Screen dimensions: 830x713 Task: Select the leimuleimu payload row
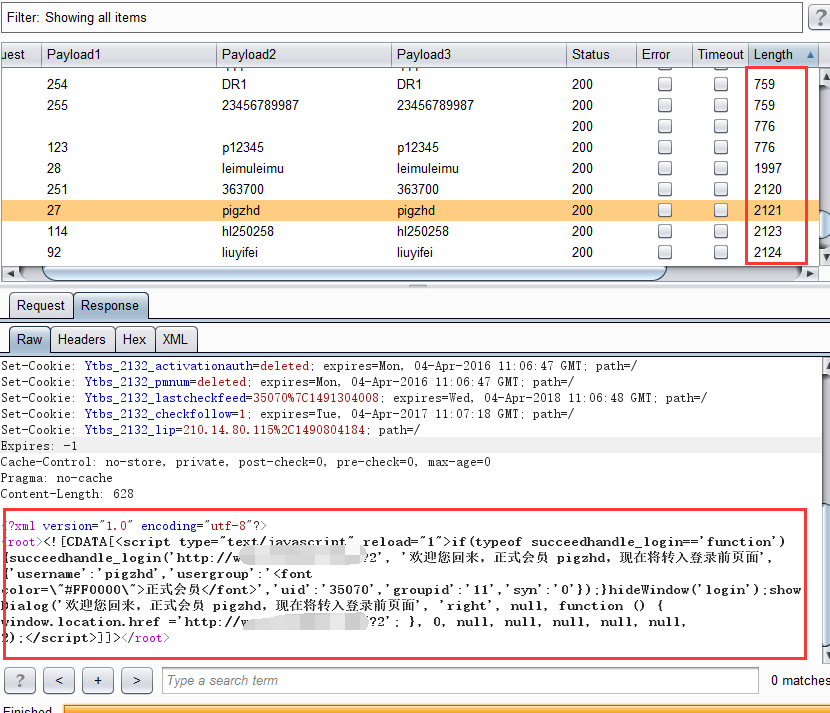click(410, 168)
